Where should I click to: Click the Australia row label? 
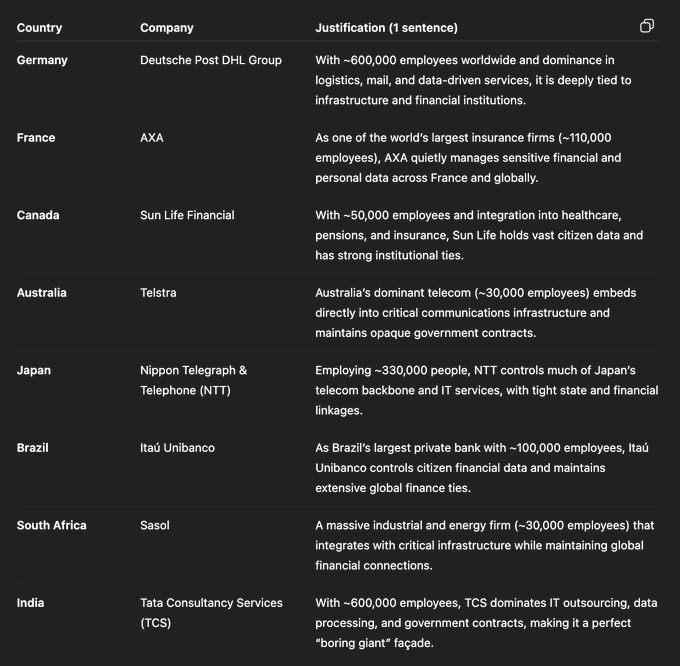tap(42, 293)
